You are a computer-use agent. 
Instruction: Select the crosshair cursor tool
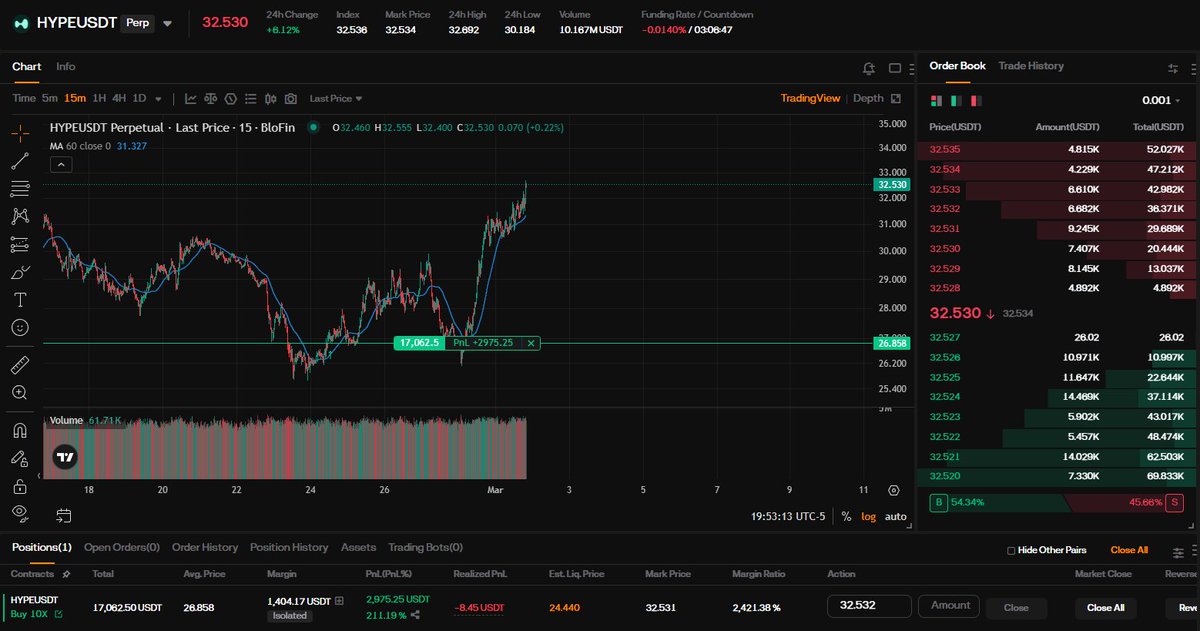(x=20, y=133)
